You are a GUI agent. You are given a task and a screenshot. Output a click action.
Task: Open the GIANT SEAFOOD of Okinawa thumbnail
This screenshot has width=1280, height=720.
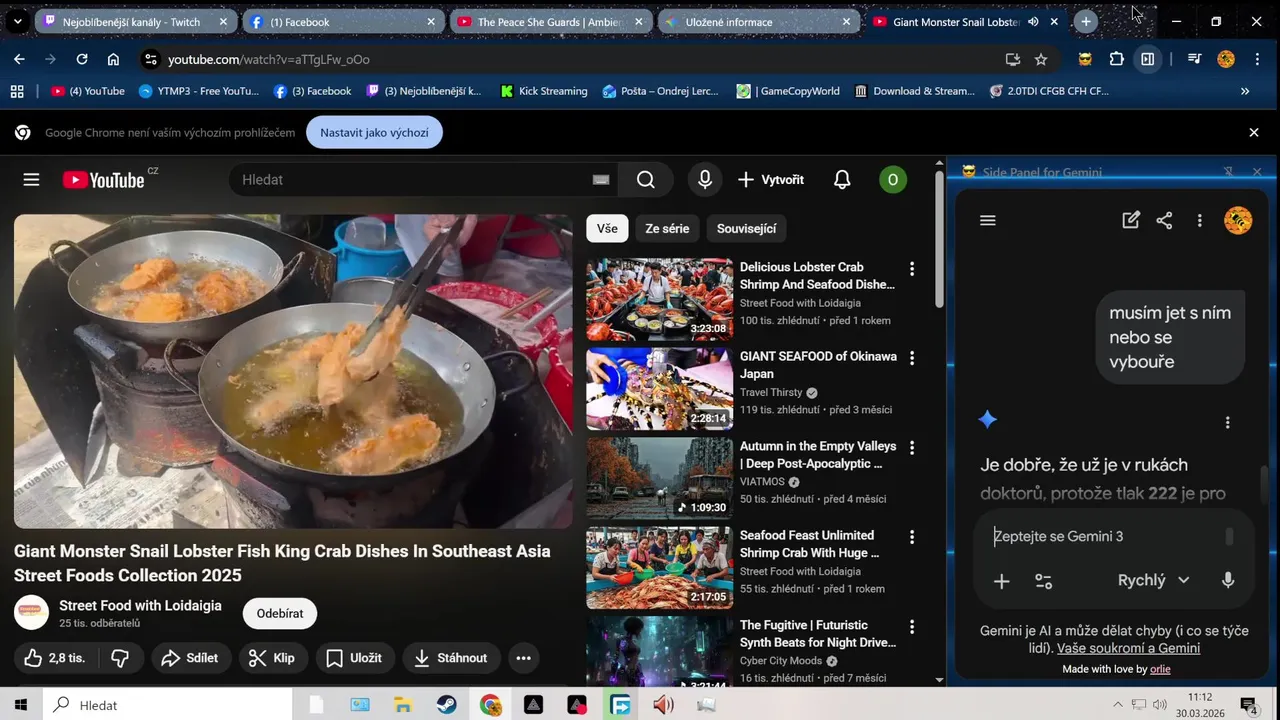(x=659, y=389)
